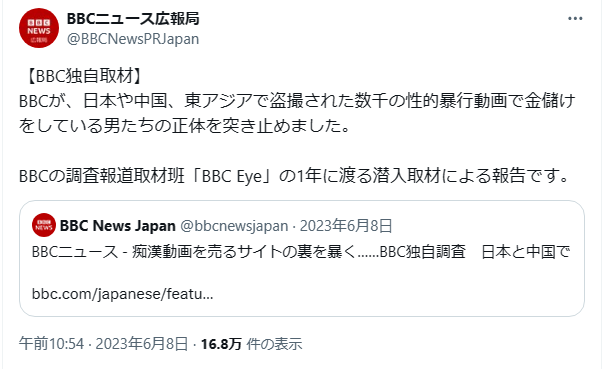This screenshot has height=369, width=612.
Task: Click the small BBC News Japan avatar
Action: [x=44, y=225]
